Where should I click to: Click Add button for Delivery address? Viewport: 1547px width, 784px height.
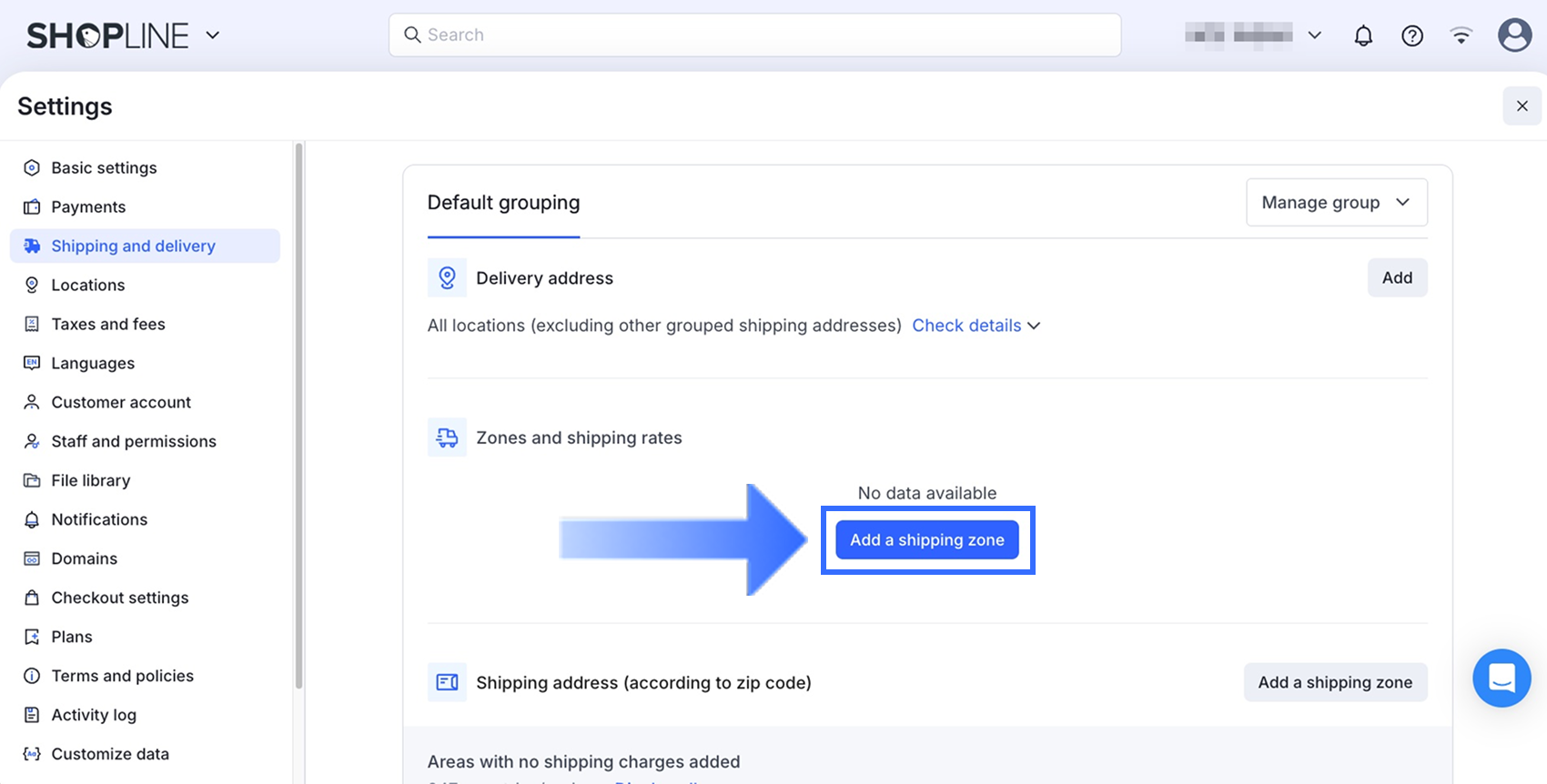click(x=1397, y=277)
